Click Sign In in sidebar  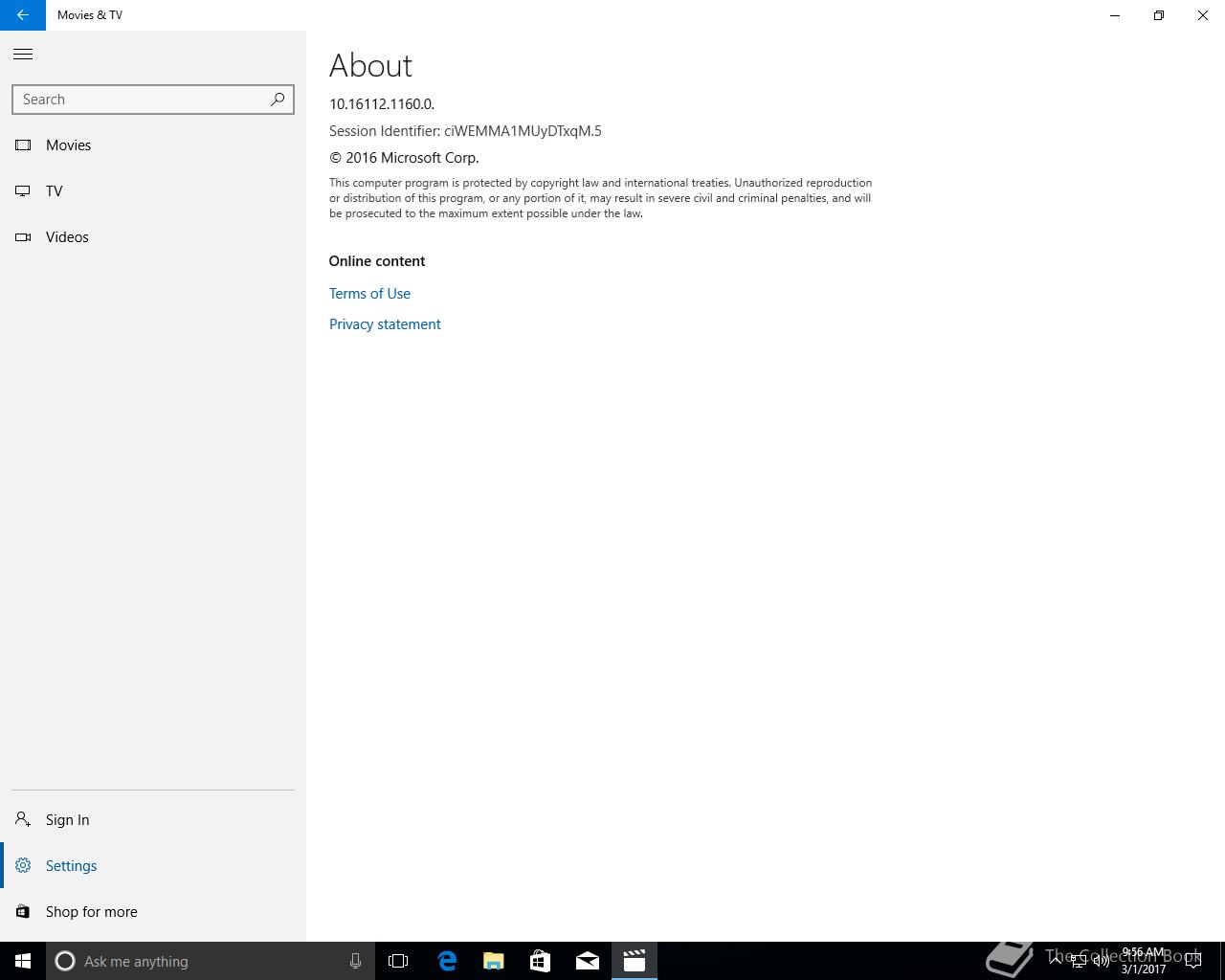click(153, 820)
